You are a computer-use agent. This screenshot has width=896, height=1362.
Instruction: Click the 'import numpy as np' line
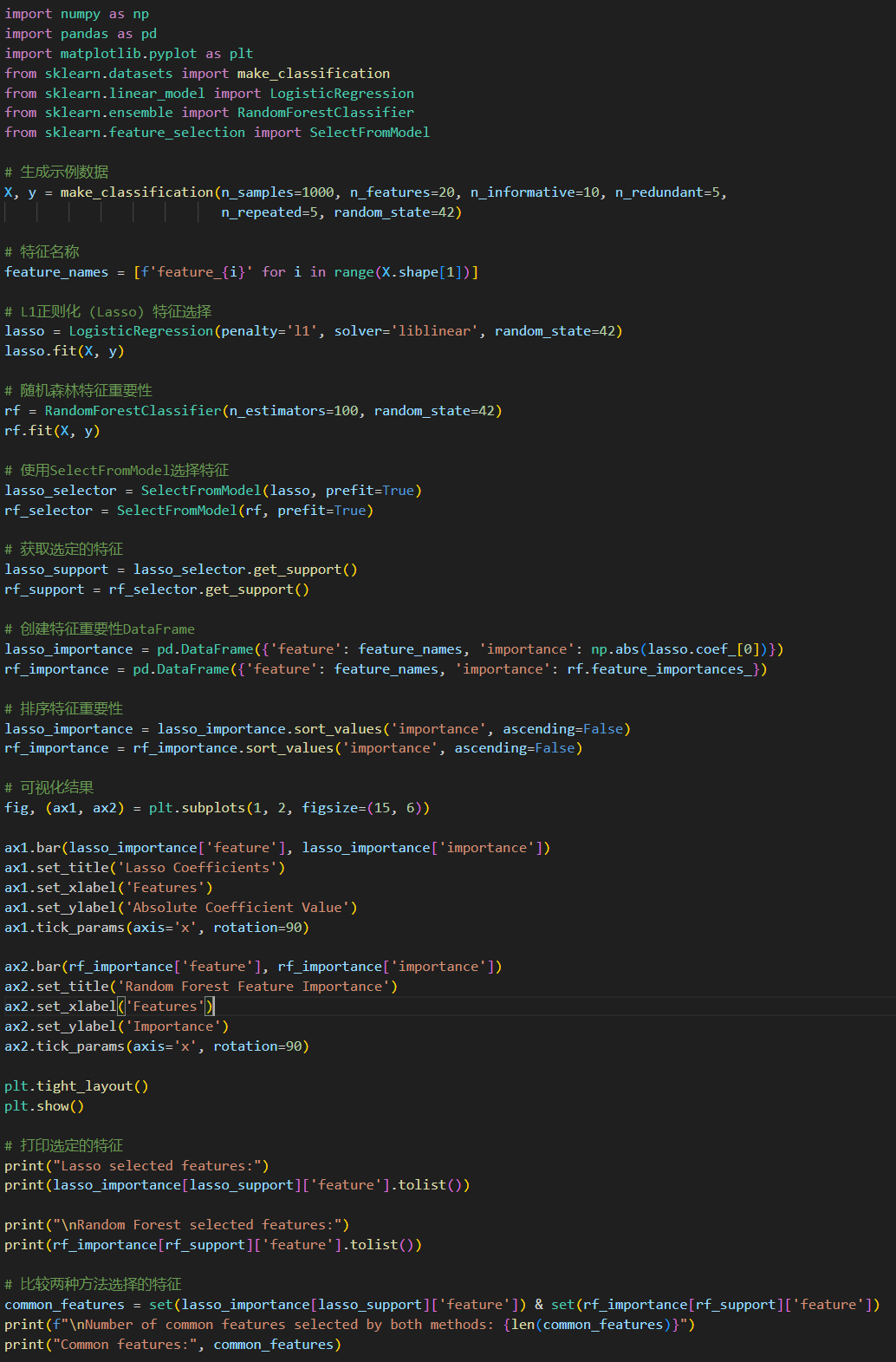pos(76,14)
